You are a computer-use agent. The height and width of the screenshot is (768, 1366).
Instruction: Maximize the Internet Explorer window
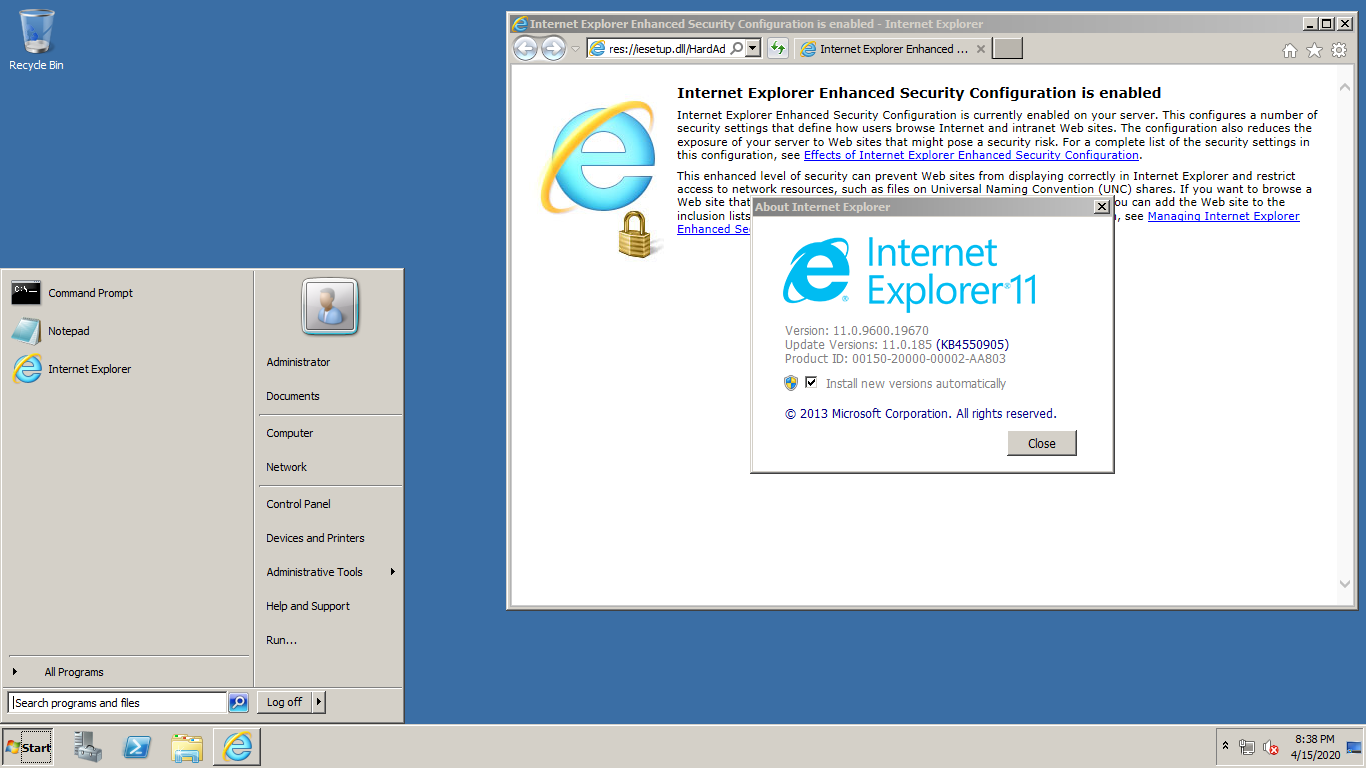pos(1326,24)
